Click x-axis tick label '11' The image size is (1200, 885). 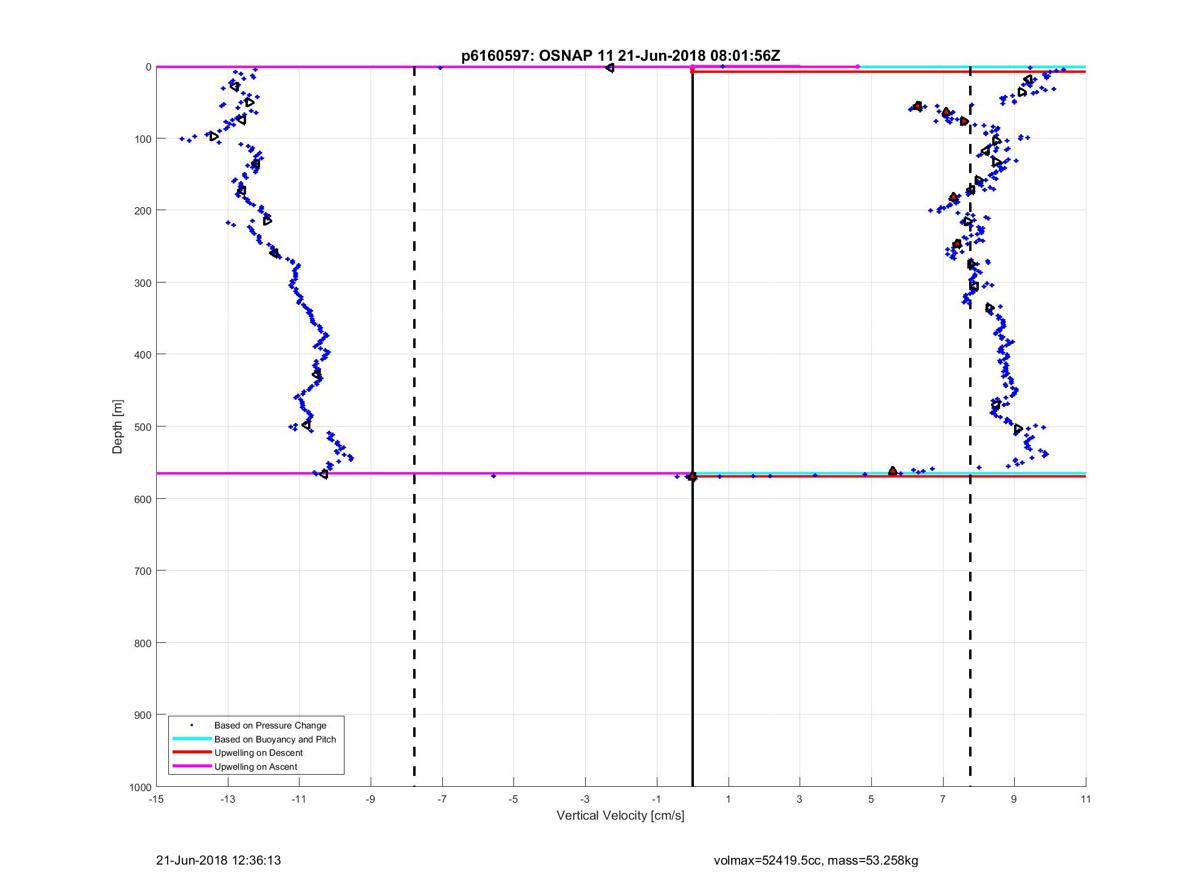point(1086,800)
